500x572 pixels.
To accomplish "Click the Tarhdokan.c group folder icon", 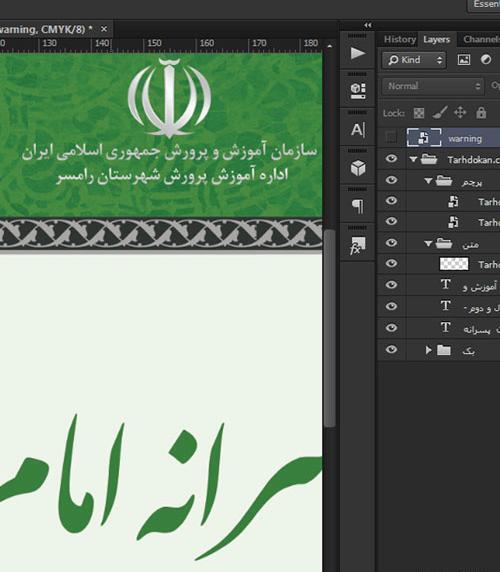I will click(x=429, y=159).
